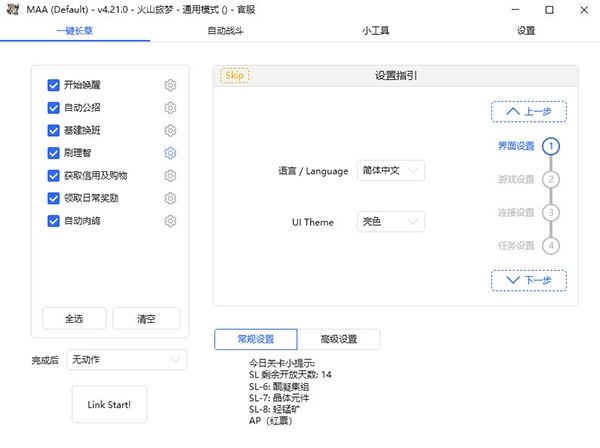Open settings gear for 获取信用及购物
This screenshot has width=600, height=448.
(170, 176)
